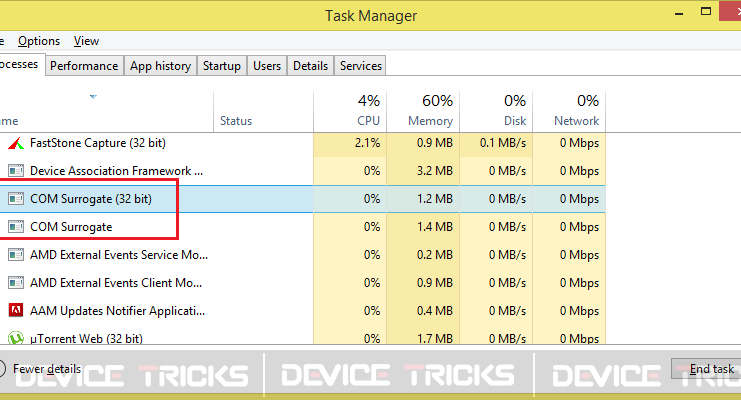Viewport: 741px width, 400px height.
Task: Select AAM Updates Notifier Applicati... row
Action: coord(302,311)
